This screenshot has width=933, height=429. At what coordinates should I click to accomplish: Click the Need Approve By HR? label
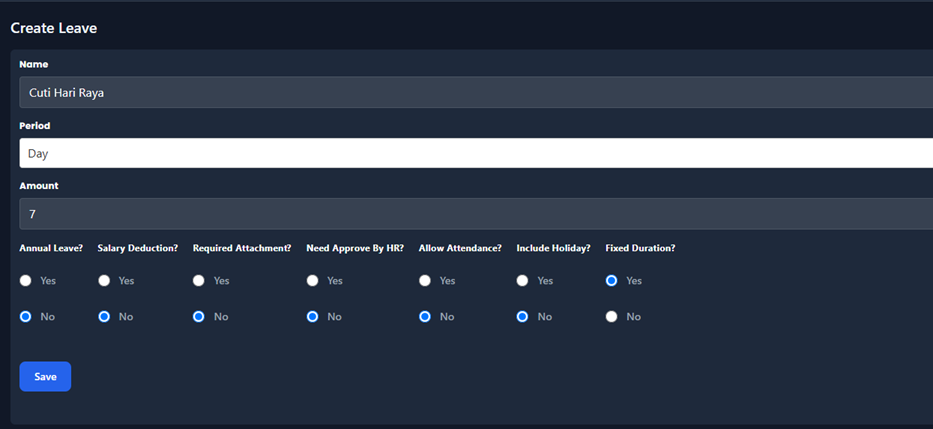(355, 248)
